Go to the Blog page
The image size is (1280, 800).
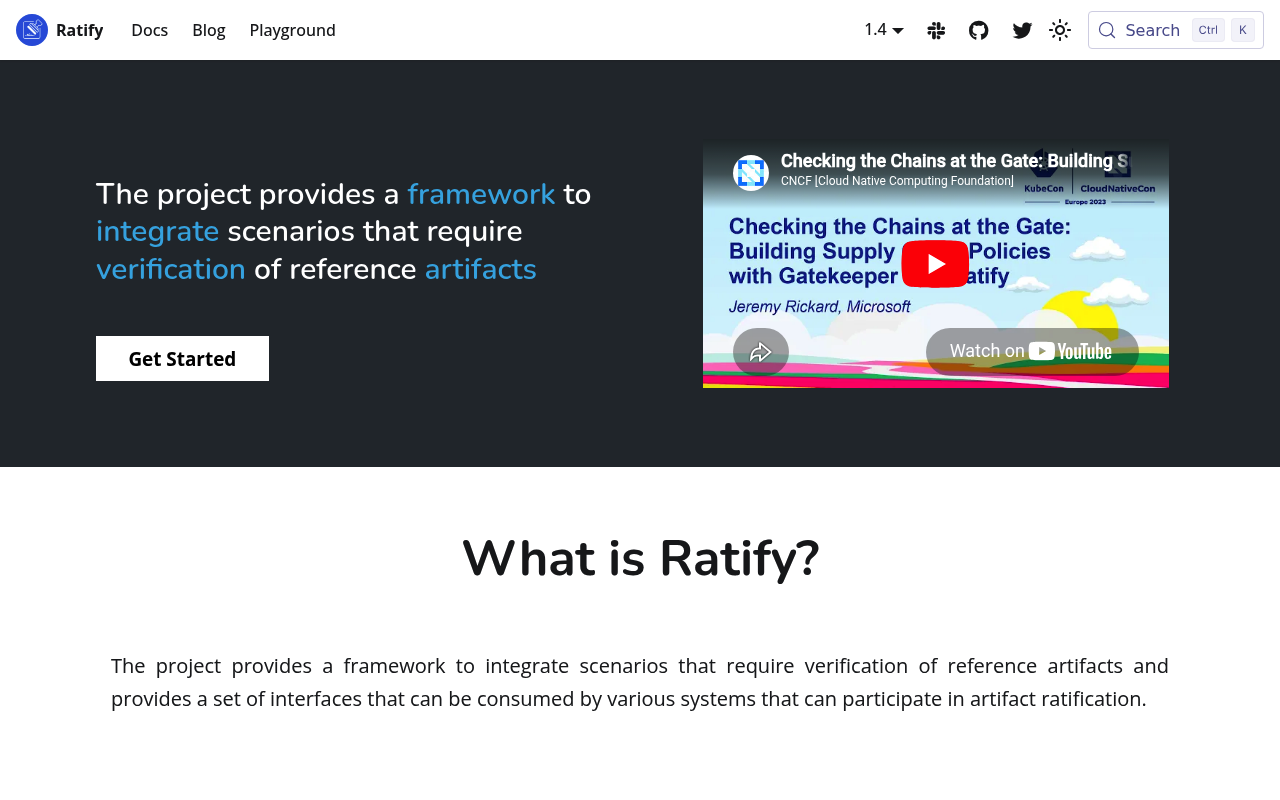coord(209,30)
